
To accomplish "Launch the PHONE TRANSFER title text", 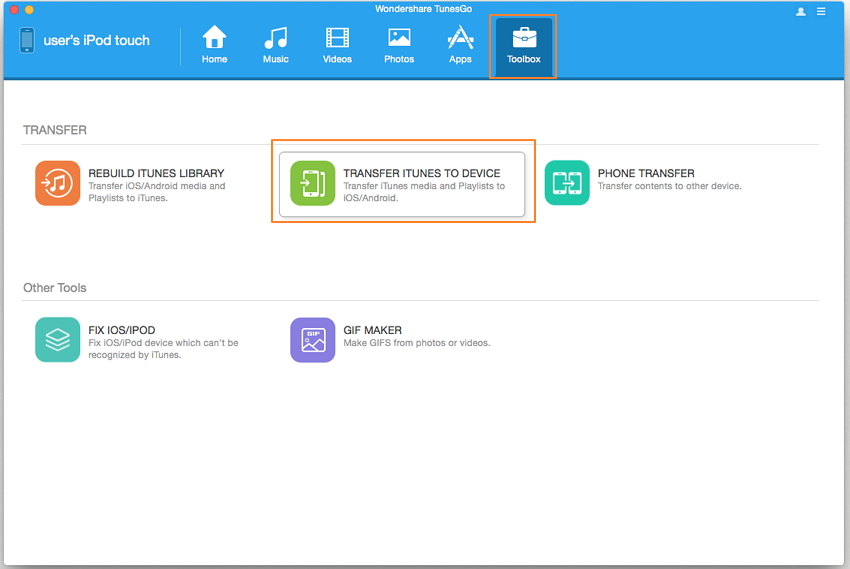I will click(645, 173).
